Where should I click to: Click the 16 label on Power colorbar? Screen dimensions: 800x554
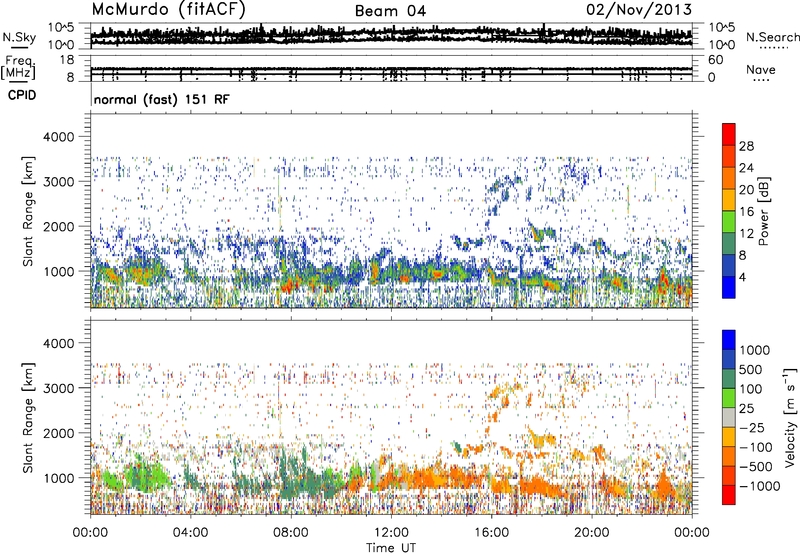[x=746, y=212]
